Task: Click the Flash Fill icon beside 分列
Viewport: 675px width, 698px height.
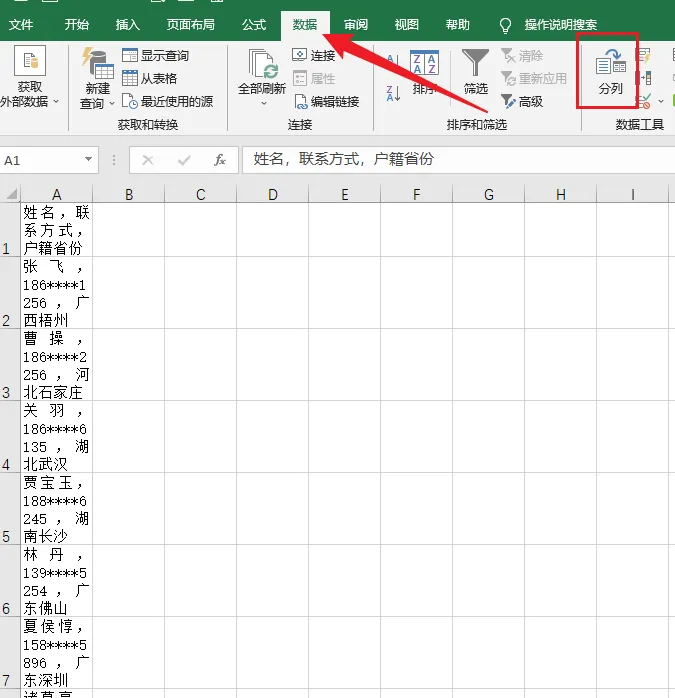Action: [x=644, y=56]
